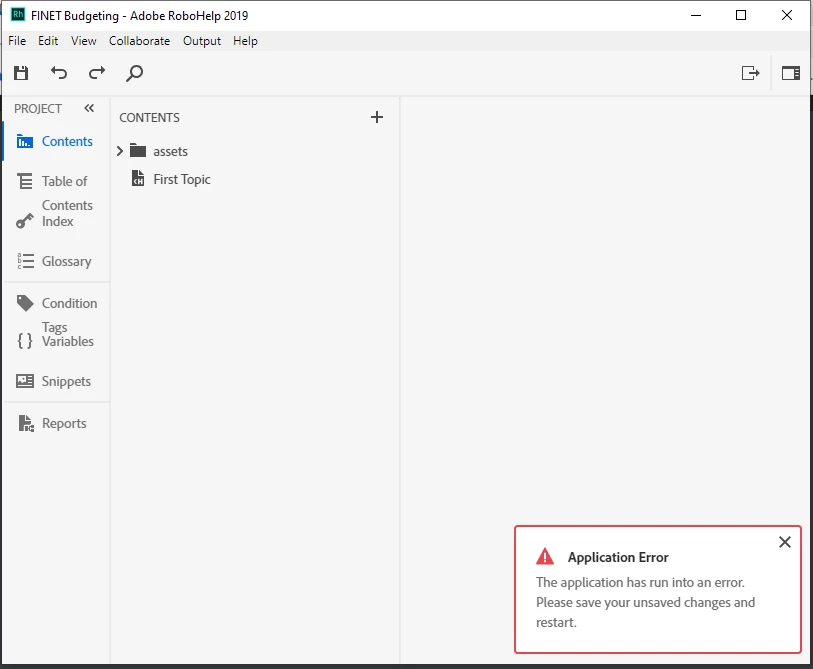This screenshot has height=669, width=813.
Task: Click the Quick Generate output icon
Action: pyautogui.click(x=750, y=73)
